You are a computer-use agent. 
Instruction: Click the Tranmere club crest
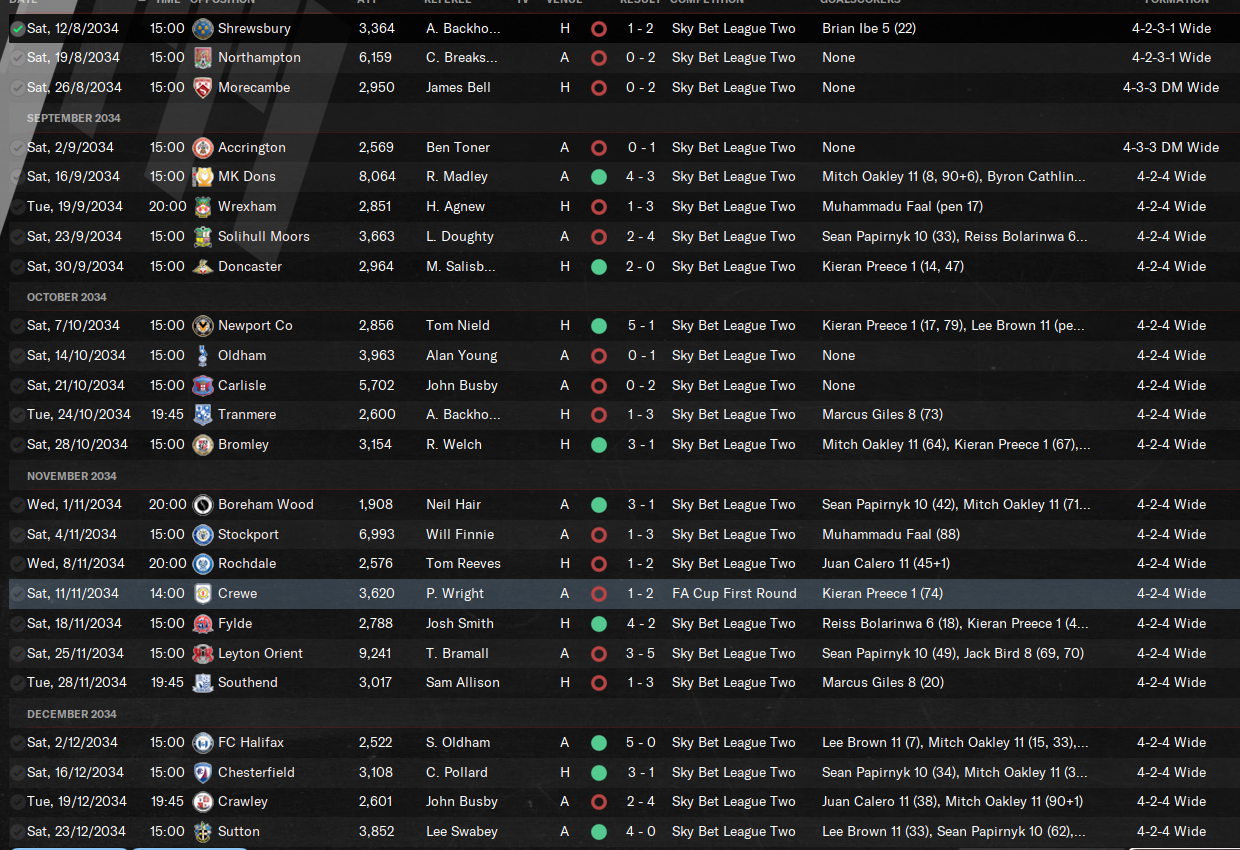203,415
